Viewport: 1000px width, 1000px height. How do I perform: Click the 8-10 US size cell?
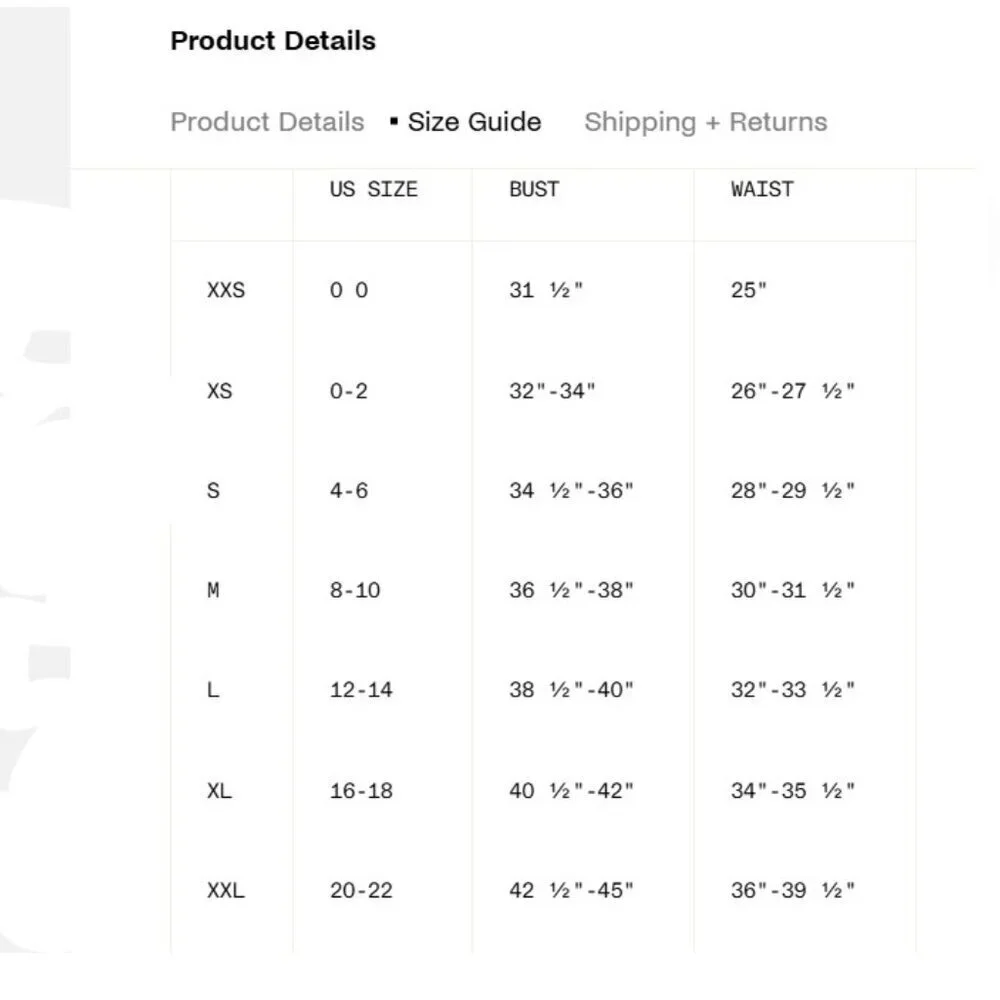click(x=355, y=591)
